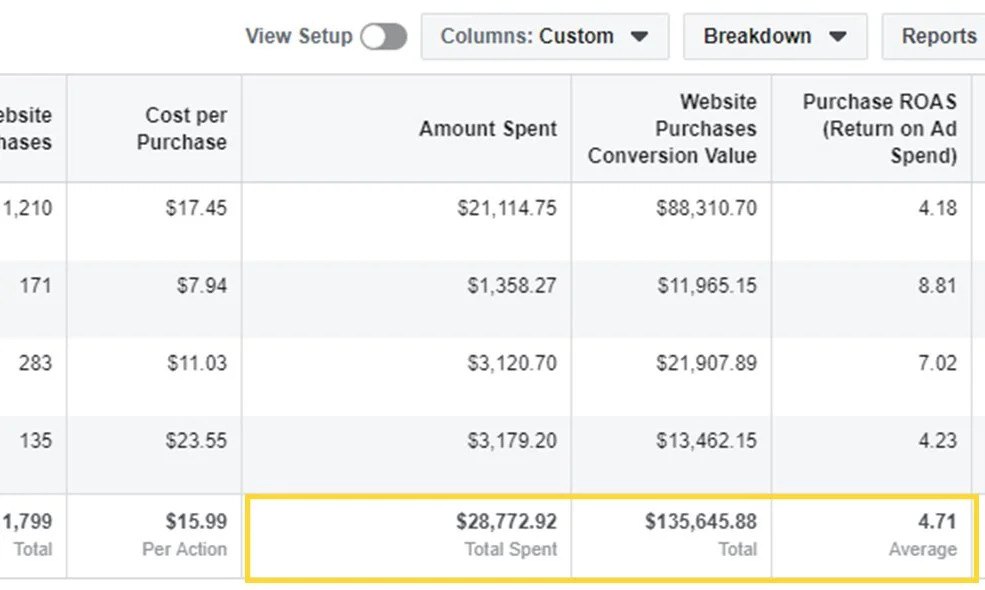Select the 4.23 ROAS cell

coord(937,441)
